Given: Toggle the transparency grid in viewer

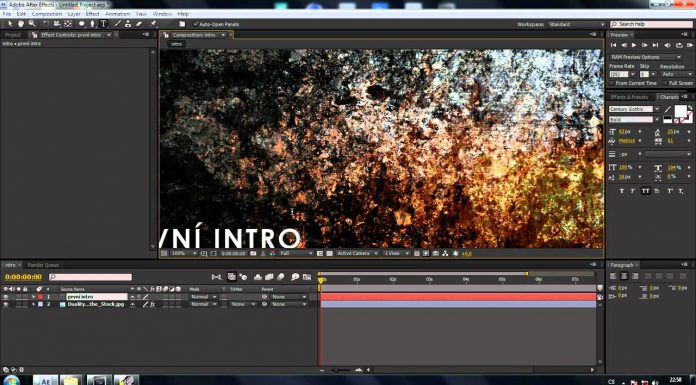Looking at the screenshot, I should tap(329, 253).
